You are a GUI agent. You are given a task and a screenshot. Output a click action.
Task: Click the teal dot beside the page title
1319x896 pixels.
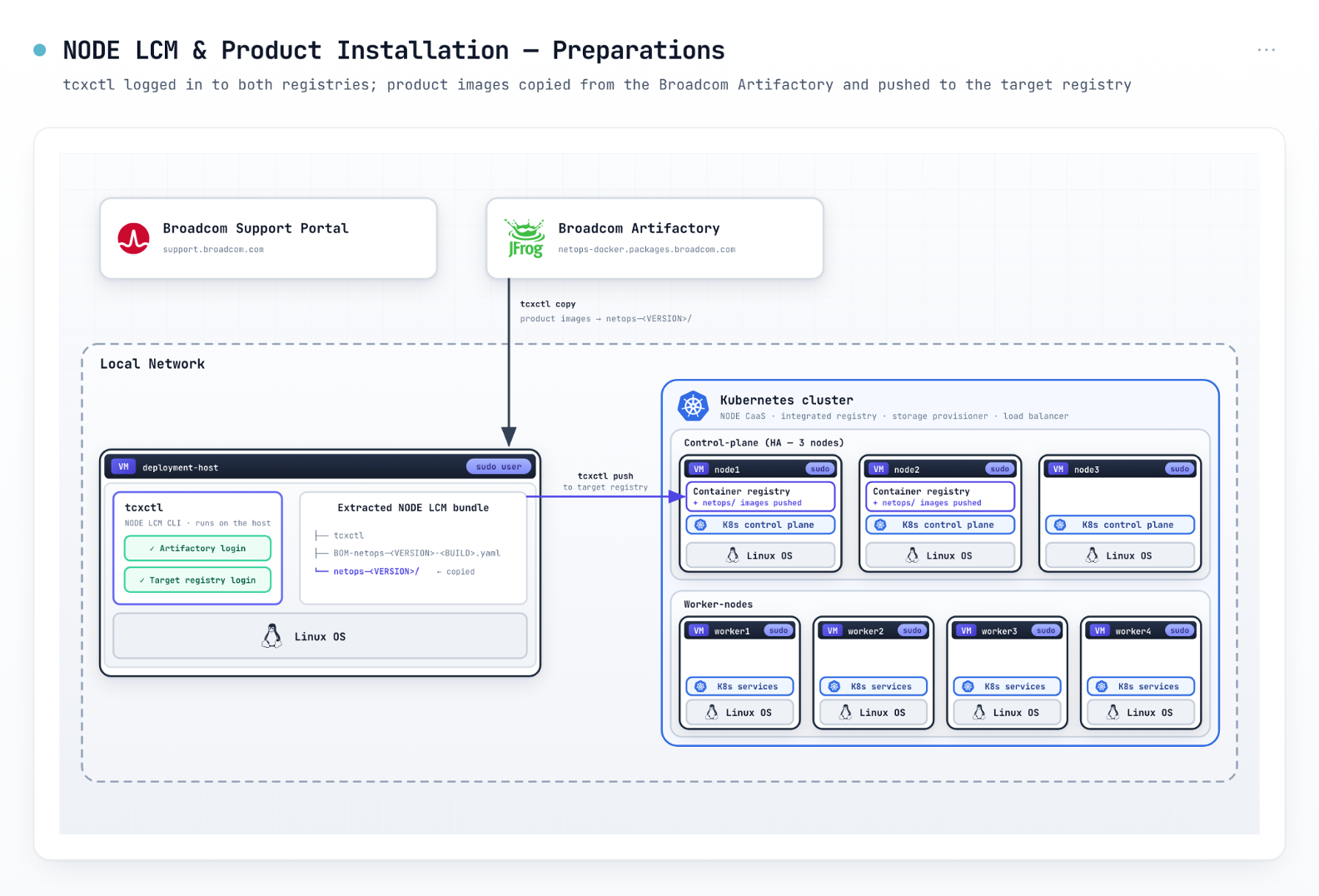click(x=39, y=50)
